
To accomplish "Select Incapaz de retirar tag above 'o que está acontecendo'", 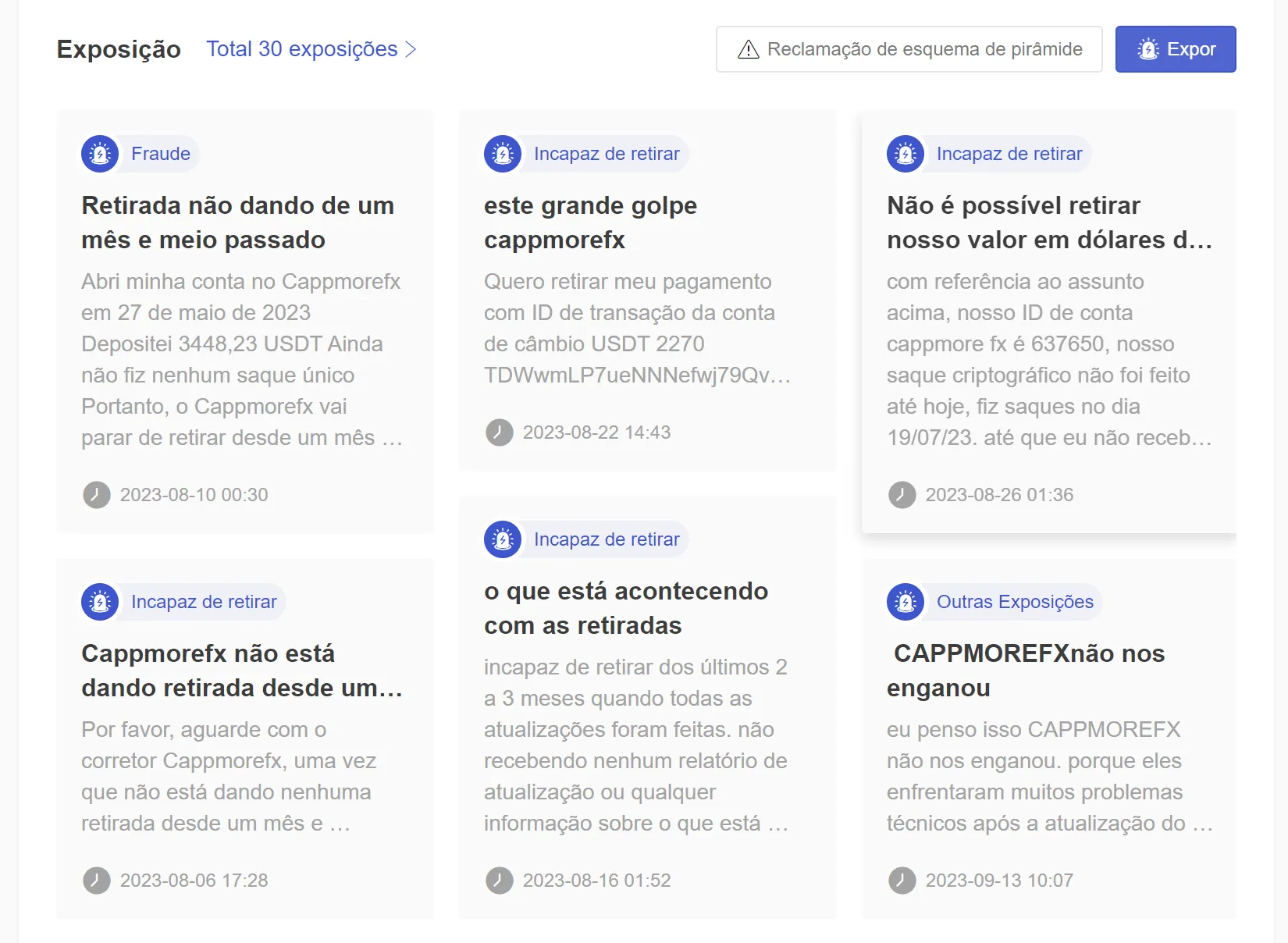I will click(x=607, y=539).
